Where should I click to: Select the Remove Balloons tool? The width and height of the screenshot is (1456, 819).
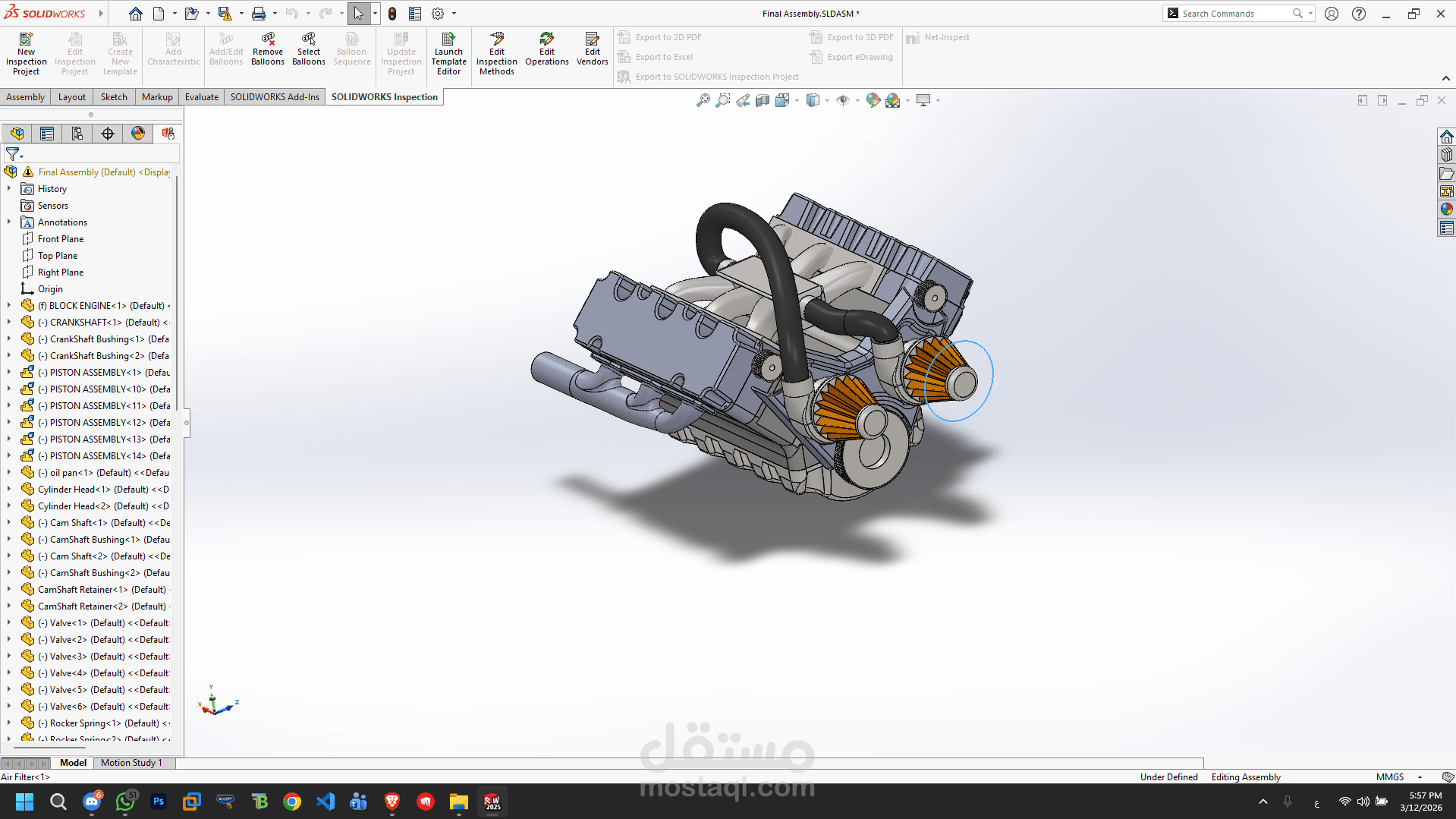268,49
